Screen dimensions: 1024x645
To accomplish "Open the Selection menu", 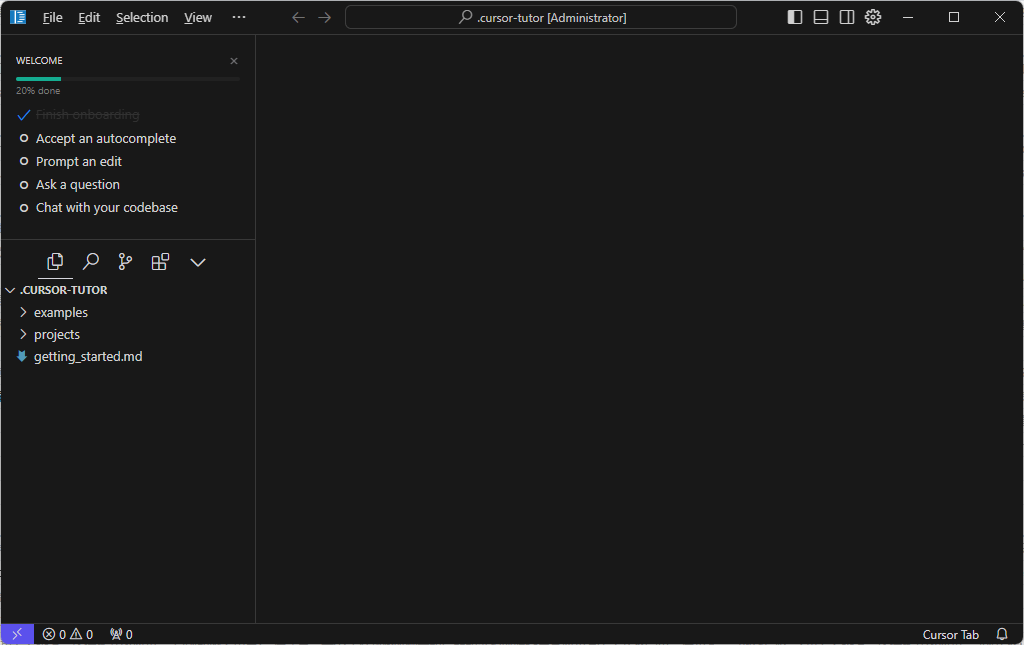I will pyautogui.click(x=142, y=18).
